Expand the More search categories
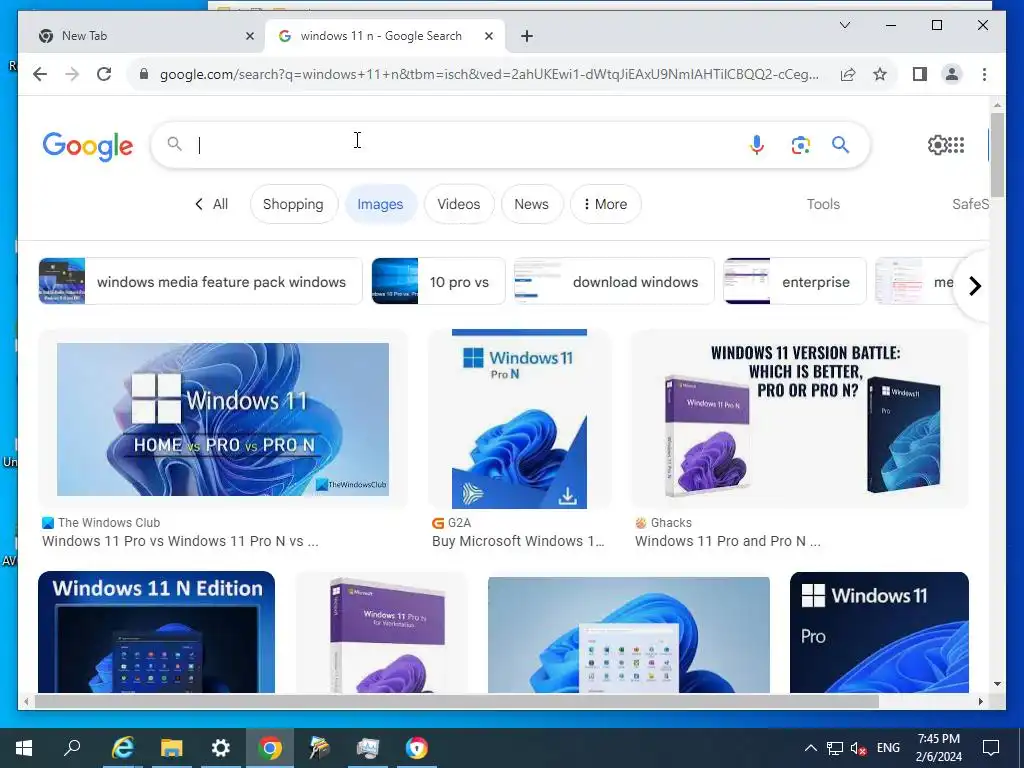Viewport: 1024px width, 768px height. point(605,204)
